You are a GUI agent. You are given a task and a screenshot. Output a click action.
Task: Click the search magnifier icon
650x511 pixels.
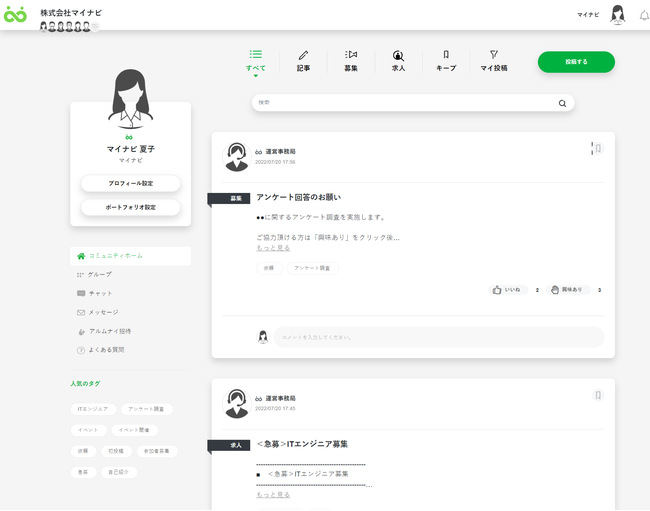(x=562, y=103)
